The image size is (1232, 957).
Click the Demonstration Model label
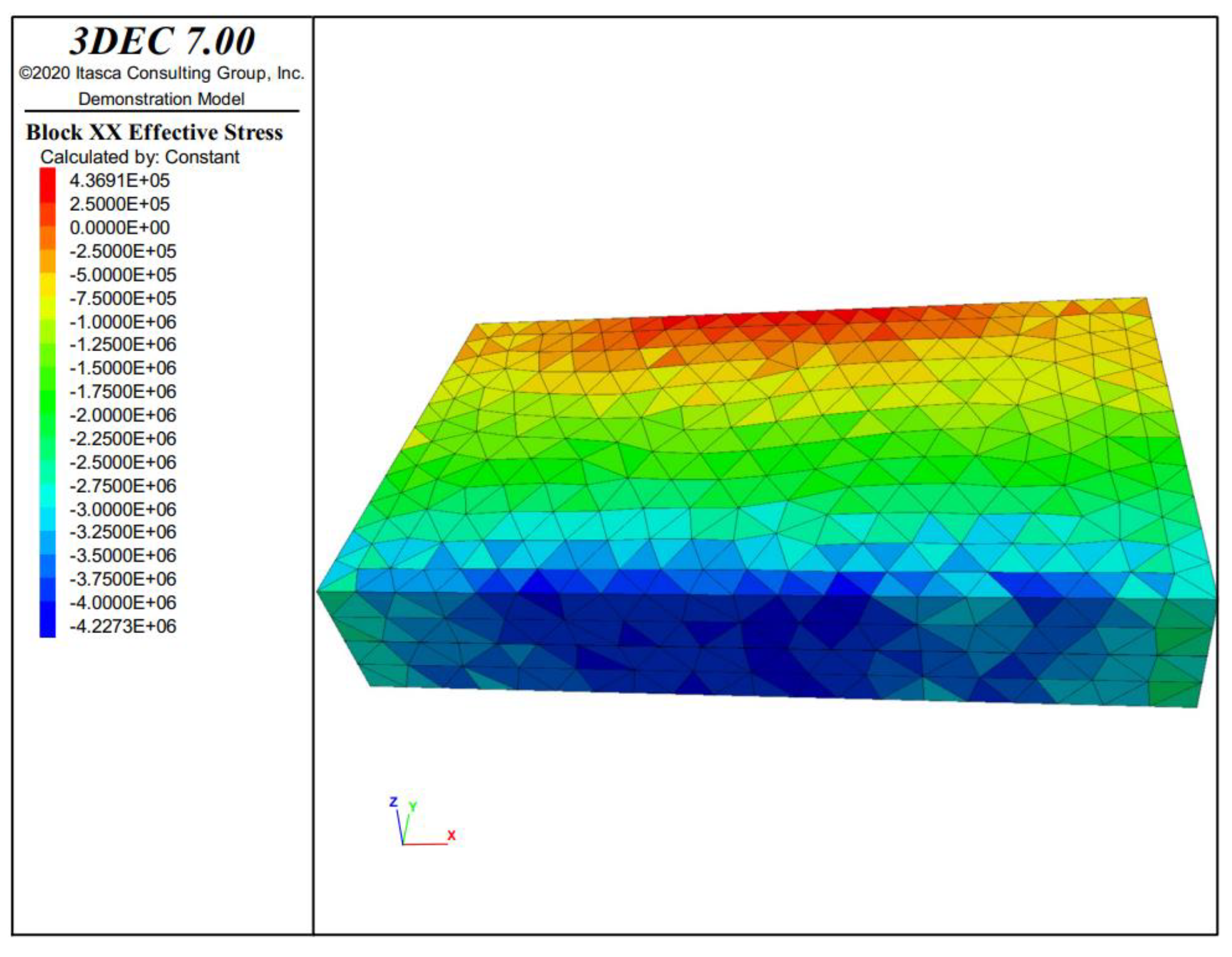[x=161, y=99]
